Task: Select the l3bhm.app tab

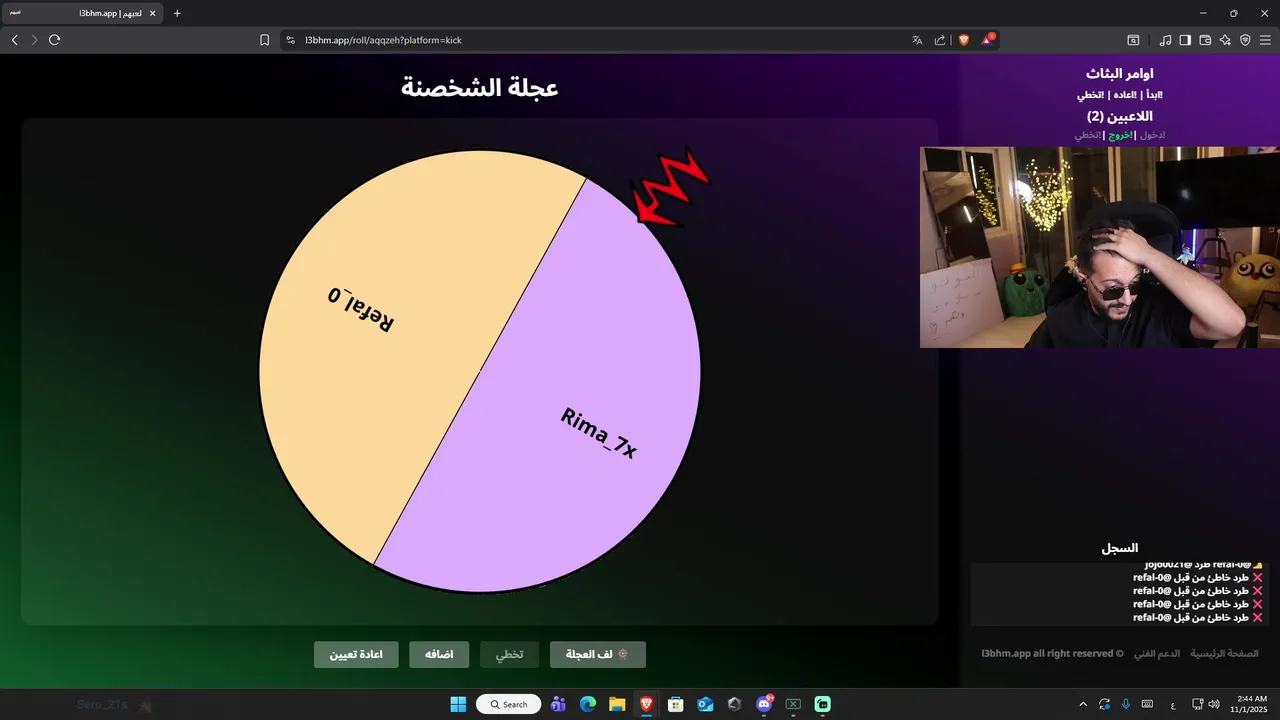Action: pyautogui.click(x=82, y=14)
